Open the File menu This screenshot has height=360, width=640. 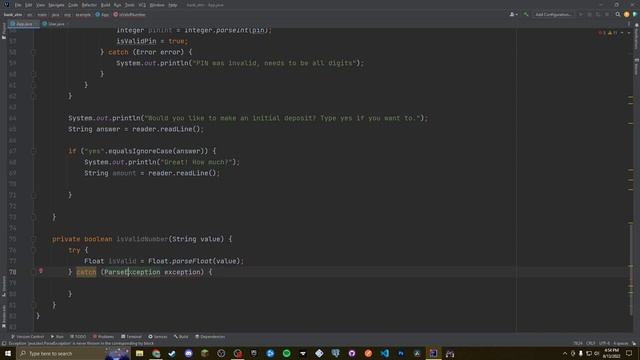coord(18,5)
